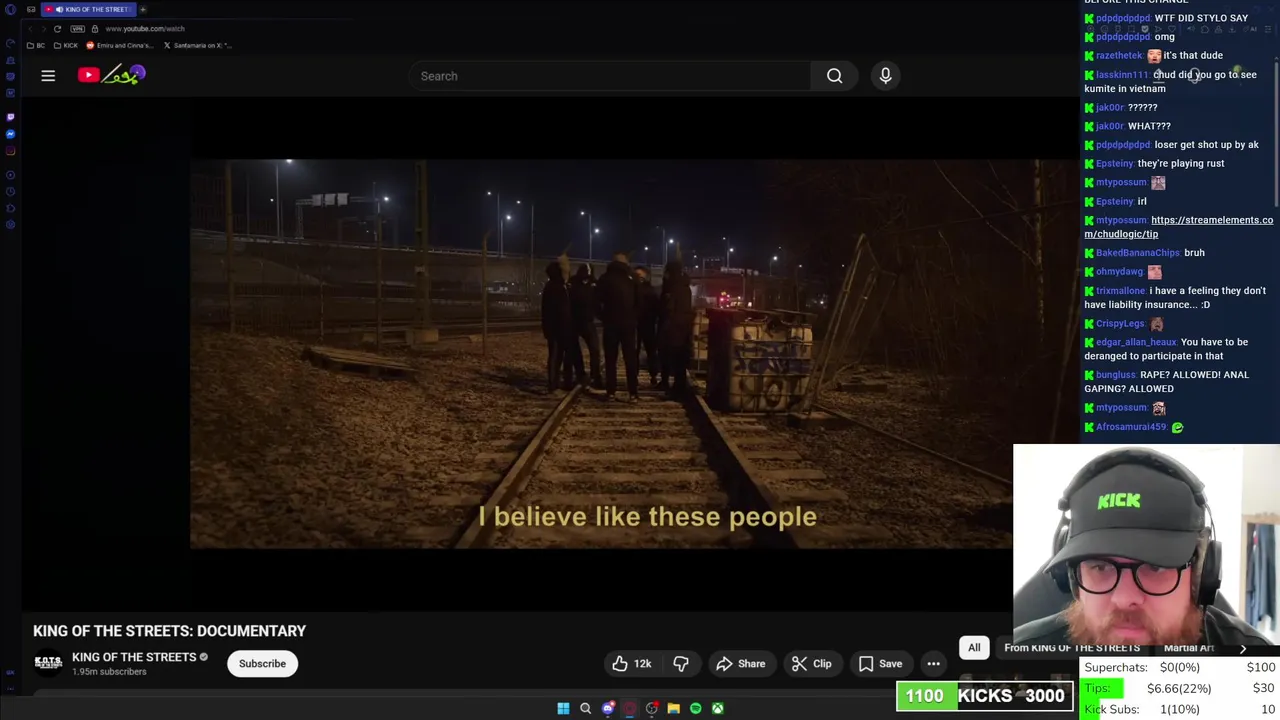The image size is (1280, 720).
Task: Click username BakedBananaChips in chat
Action: pos(1138,253)
